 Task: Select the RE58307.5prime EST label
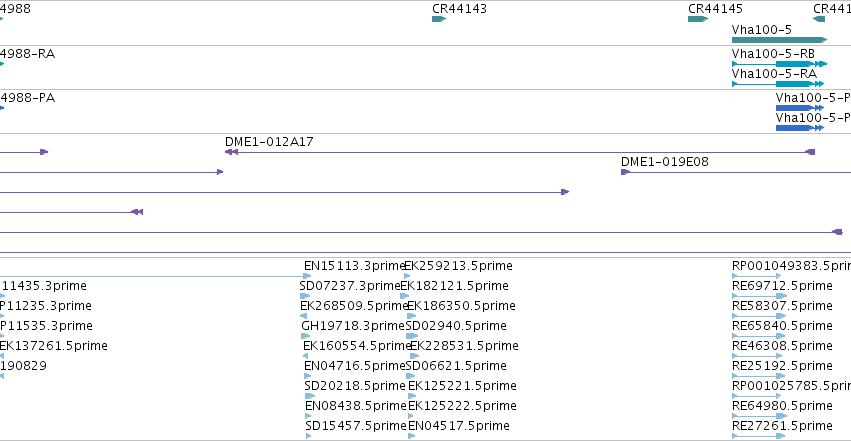(x=782, y=306)
